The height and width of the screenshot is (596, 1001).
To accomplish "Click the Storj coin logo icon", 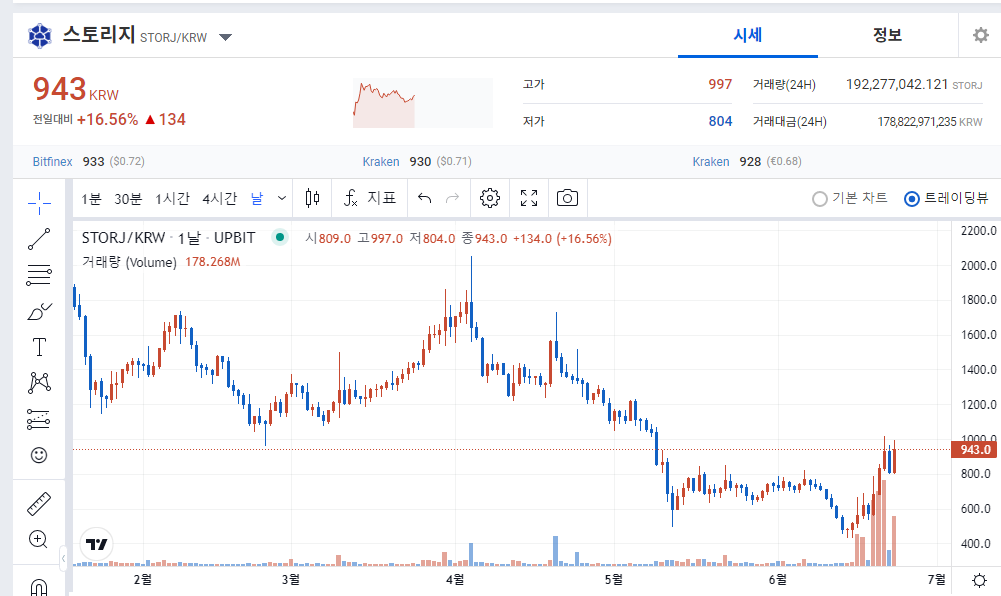I will click(x=40, y=36).
